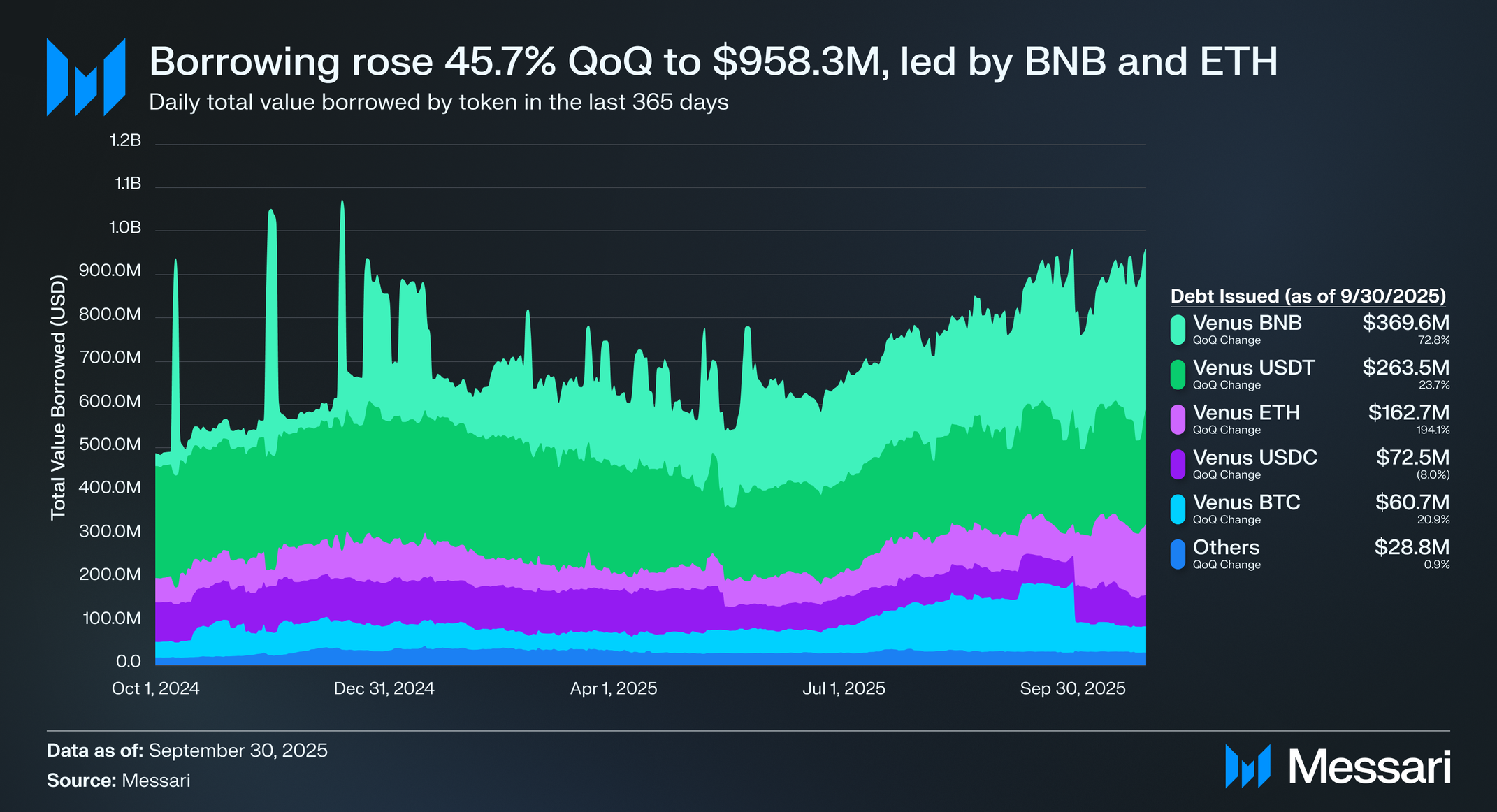The width and height of the screenshot is (1497, 812).
Task: Click the Dec 31, 2024 axis label
Action: point(384,688)
